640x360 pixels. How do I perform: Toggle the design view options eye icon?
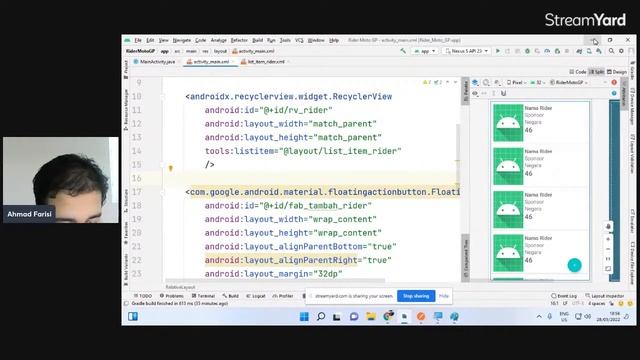(x=475, y=93)
